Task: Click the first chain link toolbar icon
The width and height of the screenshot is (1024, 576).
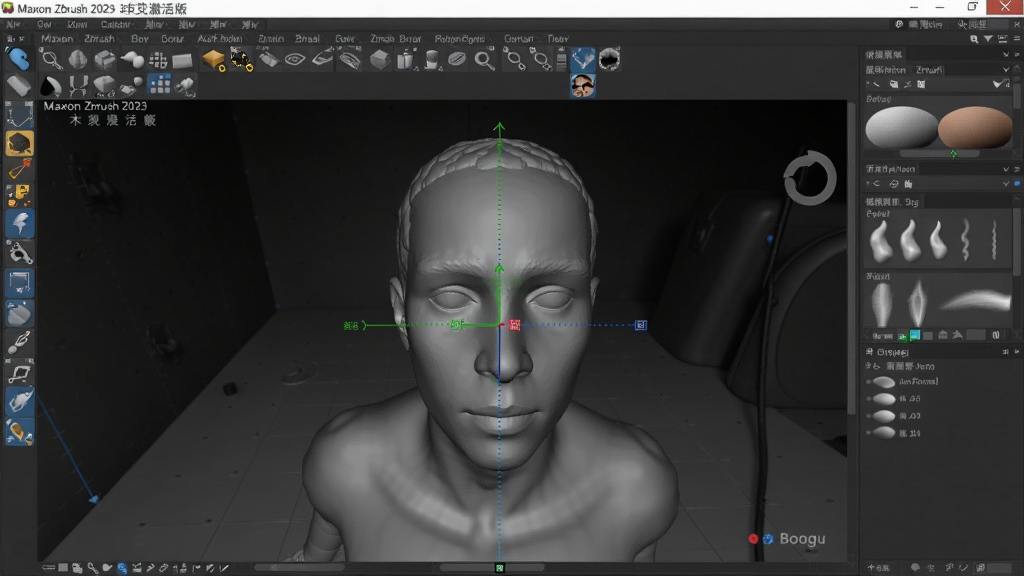Action: point(515,60)
